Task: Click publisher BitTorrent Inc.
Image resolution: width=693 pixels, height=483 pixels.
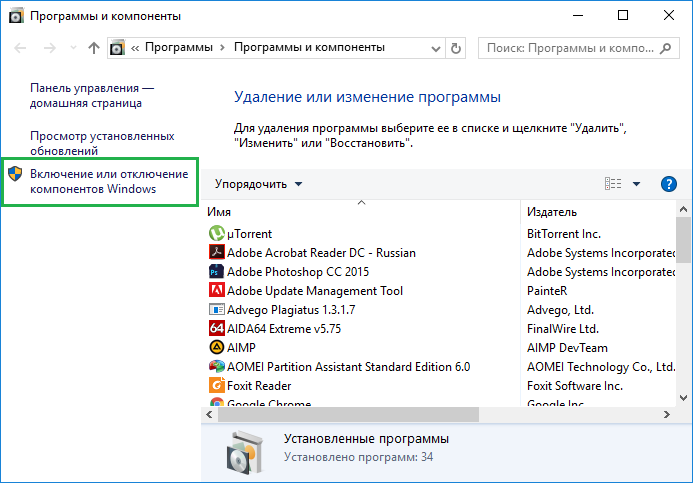Action: pos(564,234)
